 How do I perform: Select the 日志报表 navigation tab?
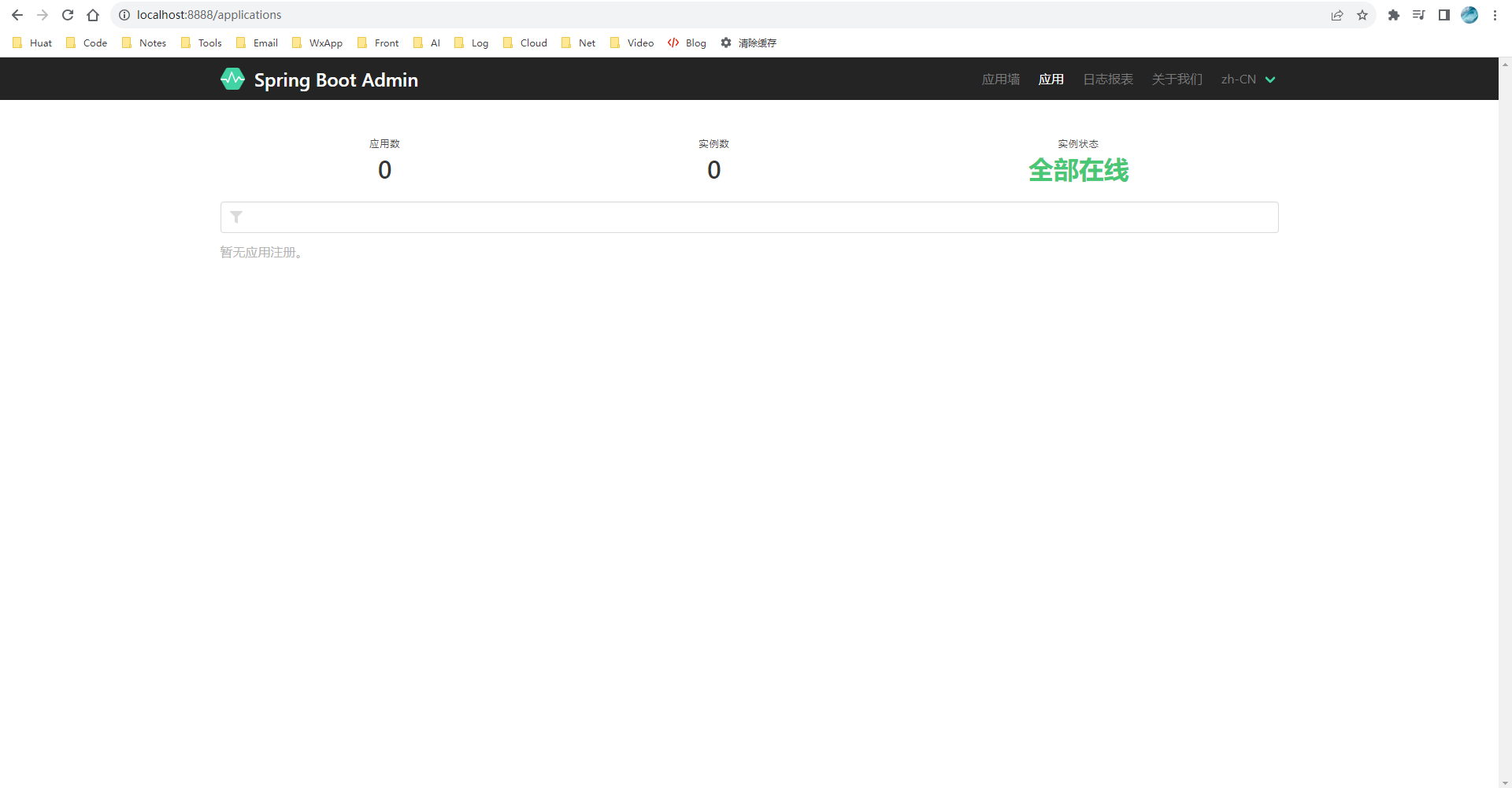(x=1108, y=80)
